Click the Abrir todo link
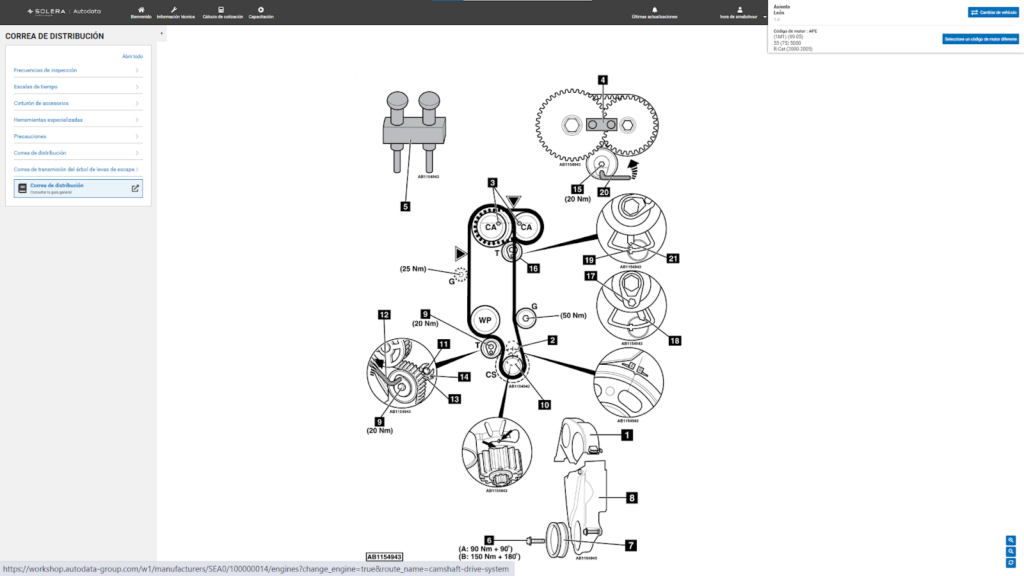The image size is (1024, 576). pyautogui.click(x=132, y=56)
